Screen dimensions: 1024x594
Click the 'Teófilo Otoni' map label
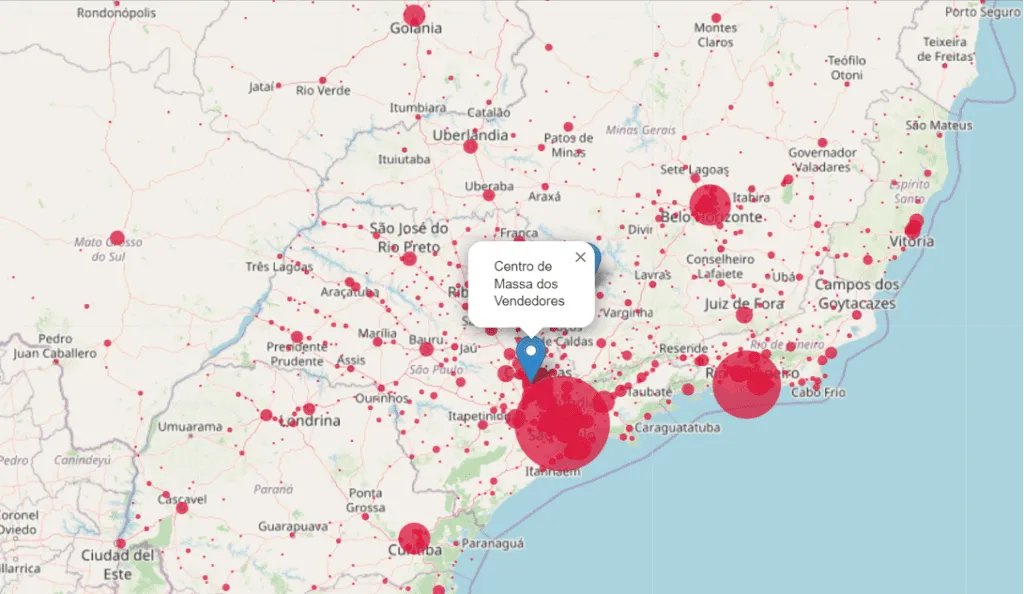point(846,68)
